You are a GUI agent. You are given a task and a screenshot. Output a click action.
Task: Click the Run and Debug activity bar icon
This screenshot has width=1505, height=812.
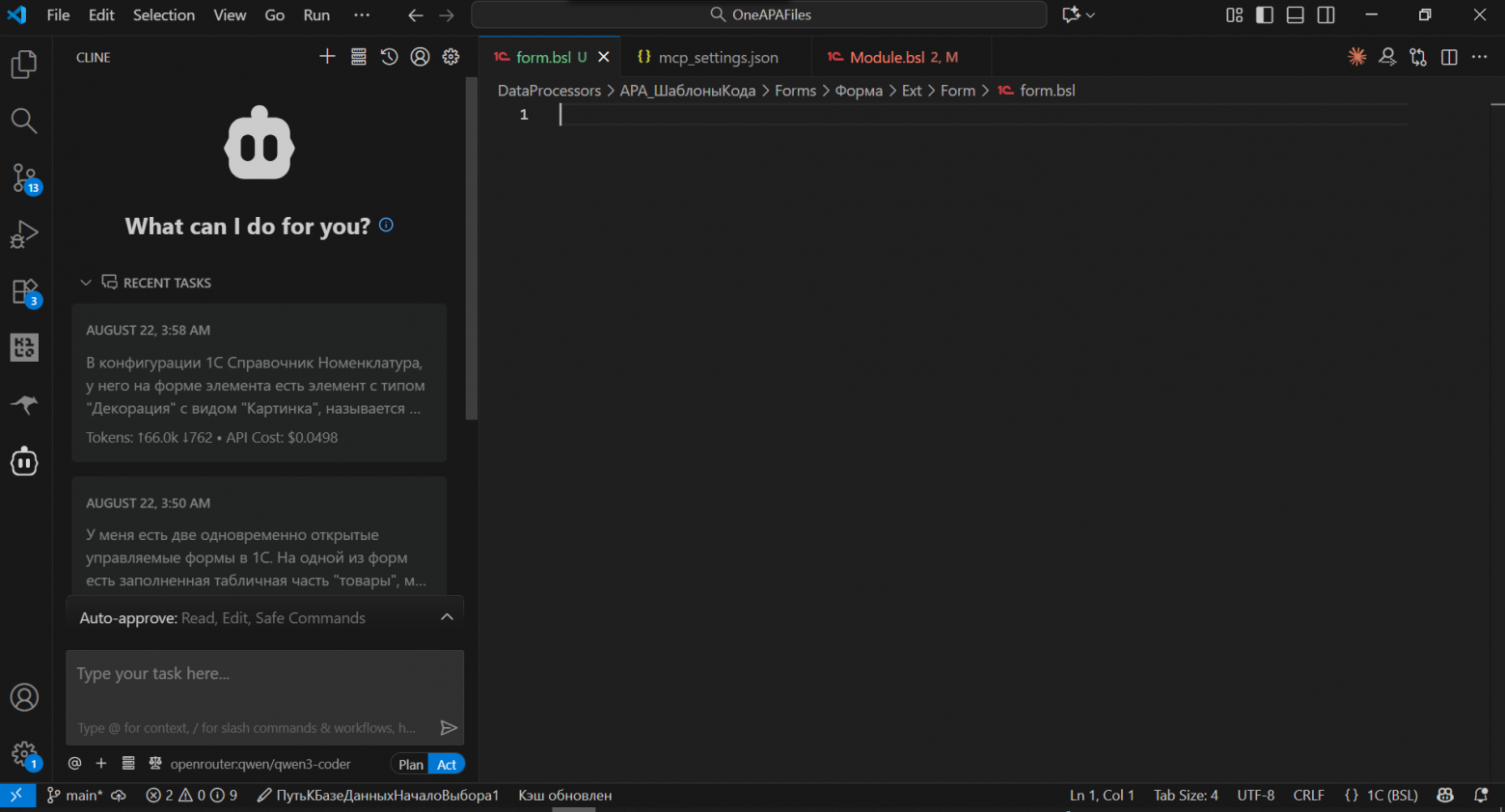point(23,233)
